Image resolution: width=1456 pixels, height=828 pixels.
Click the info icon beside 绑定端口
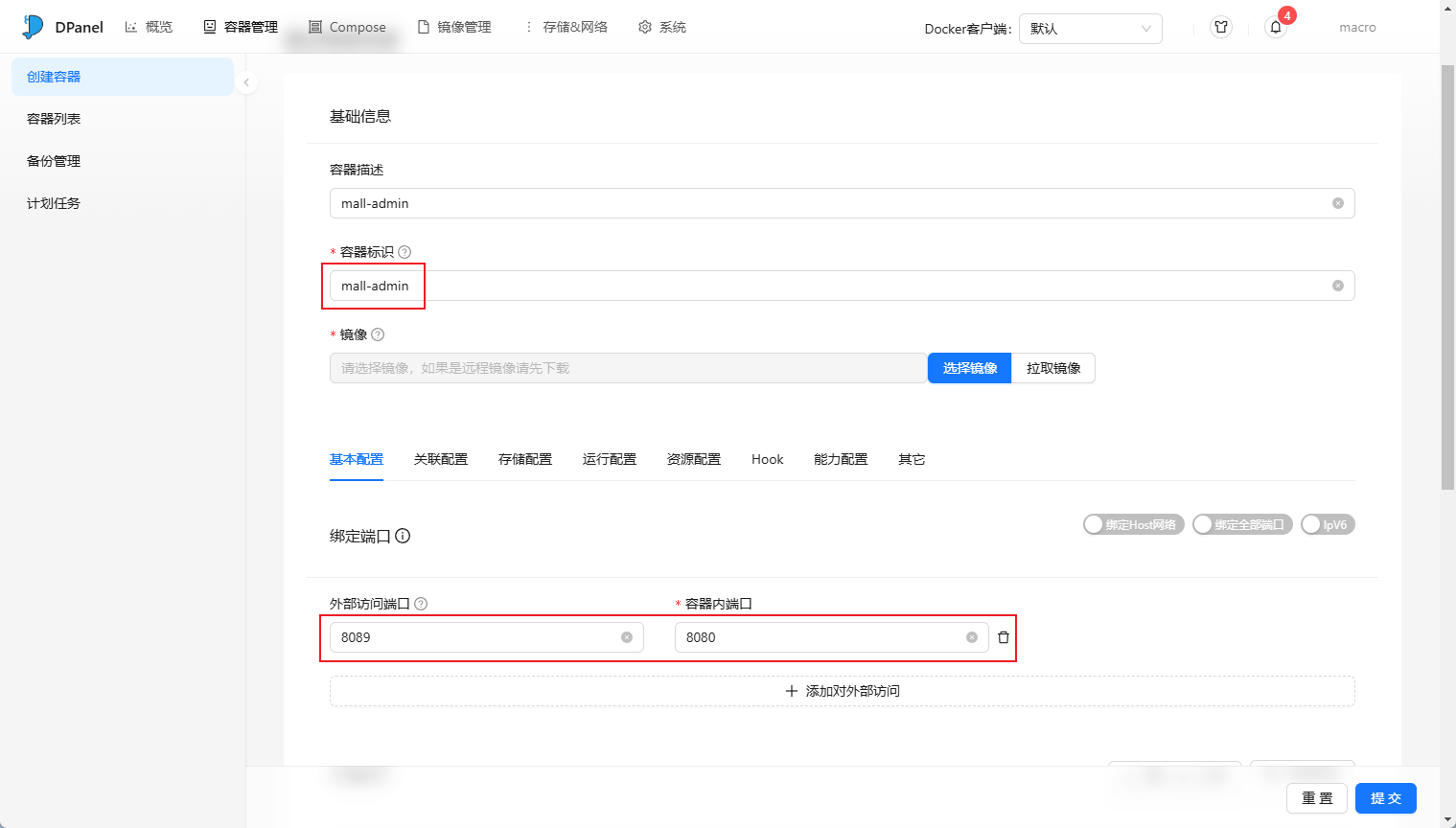point(403,536)
